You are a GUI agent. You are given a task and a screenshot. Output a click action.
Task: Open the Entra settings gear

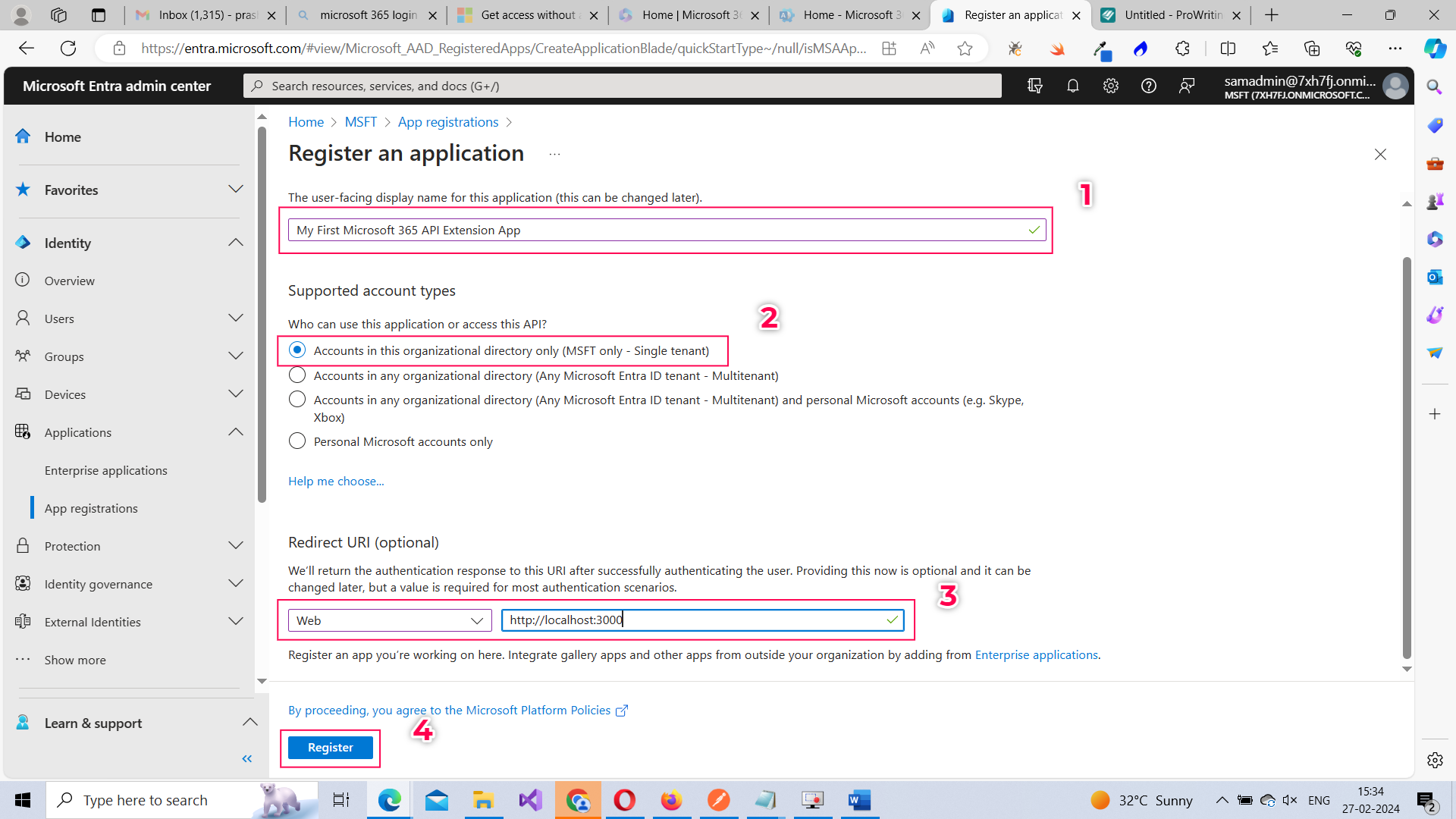(x=1110, y=86)
